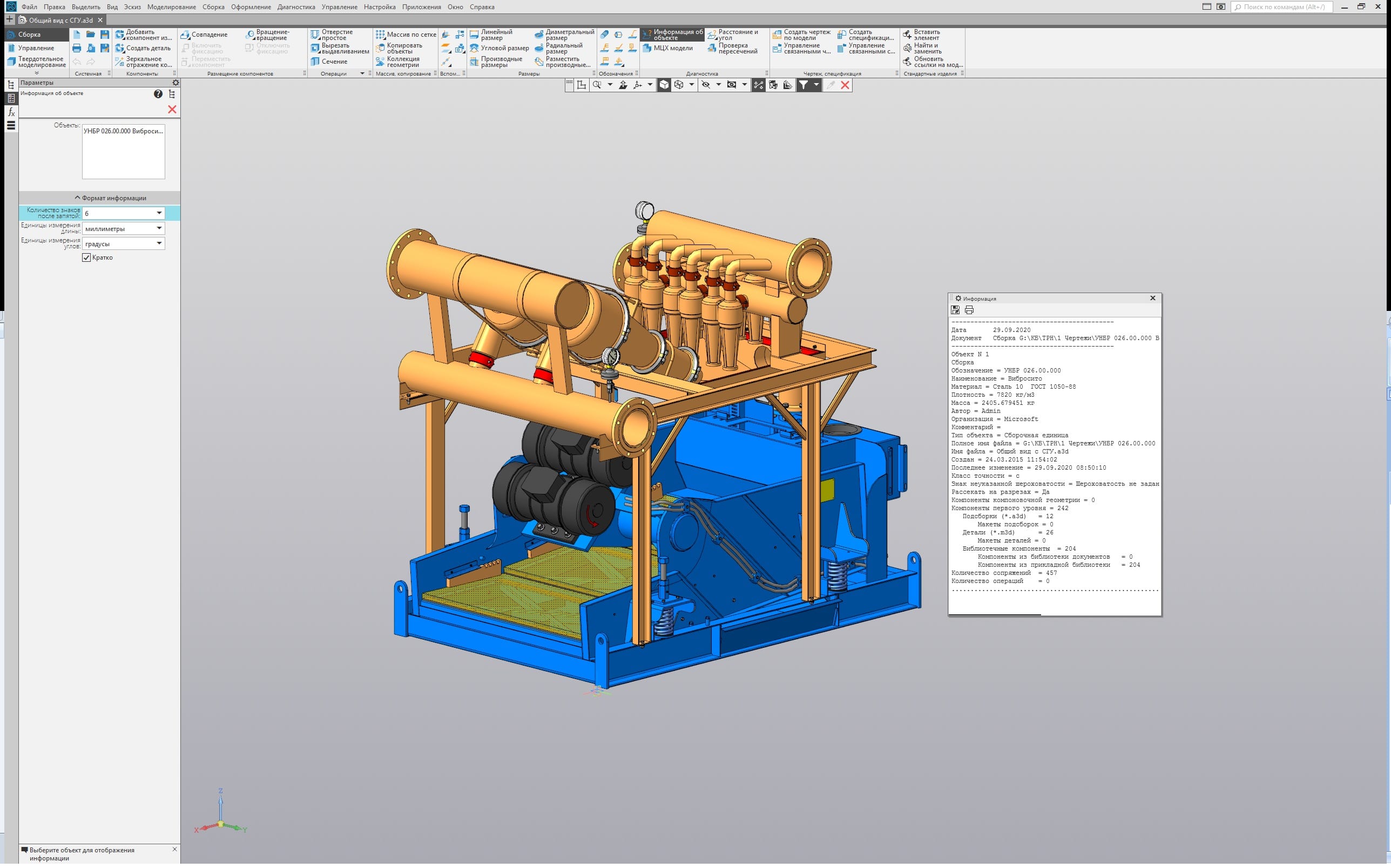Open the градусы angle units dropdown

tap(159, 244)
